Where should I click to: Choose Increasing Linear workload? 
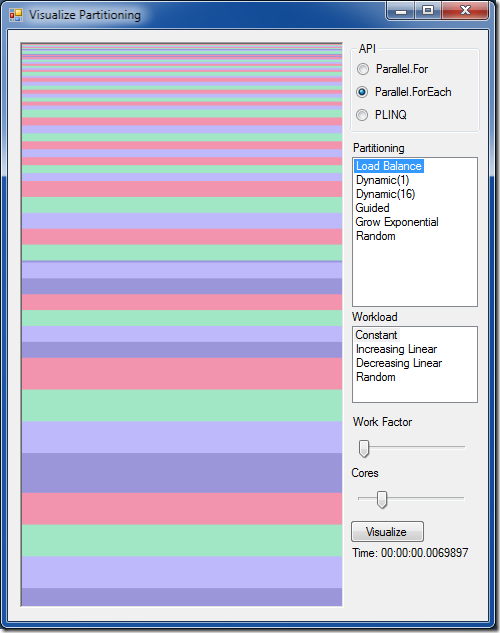(x=396, y=349)
